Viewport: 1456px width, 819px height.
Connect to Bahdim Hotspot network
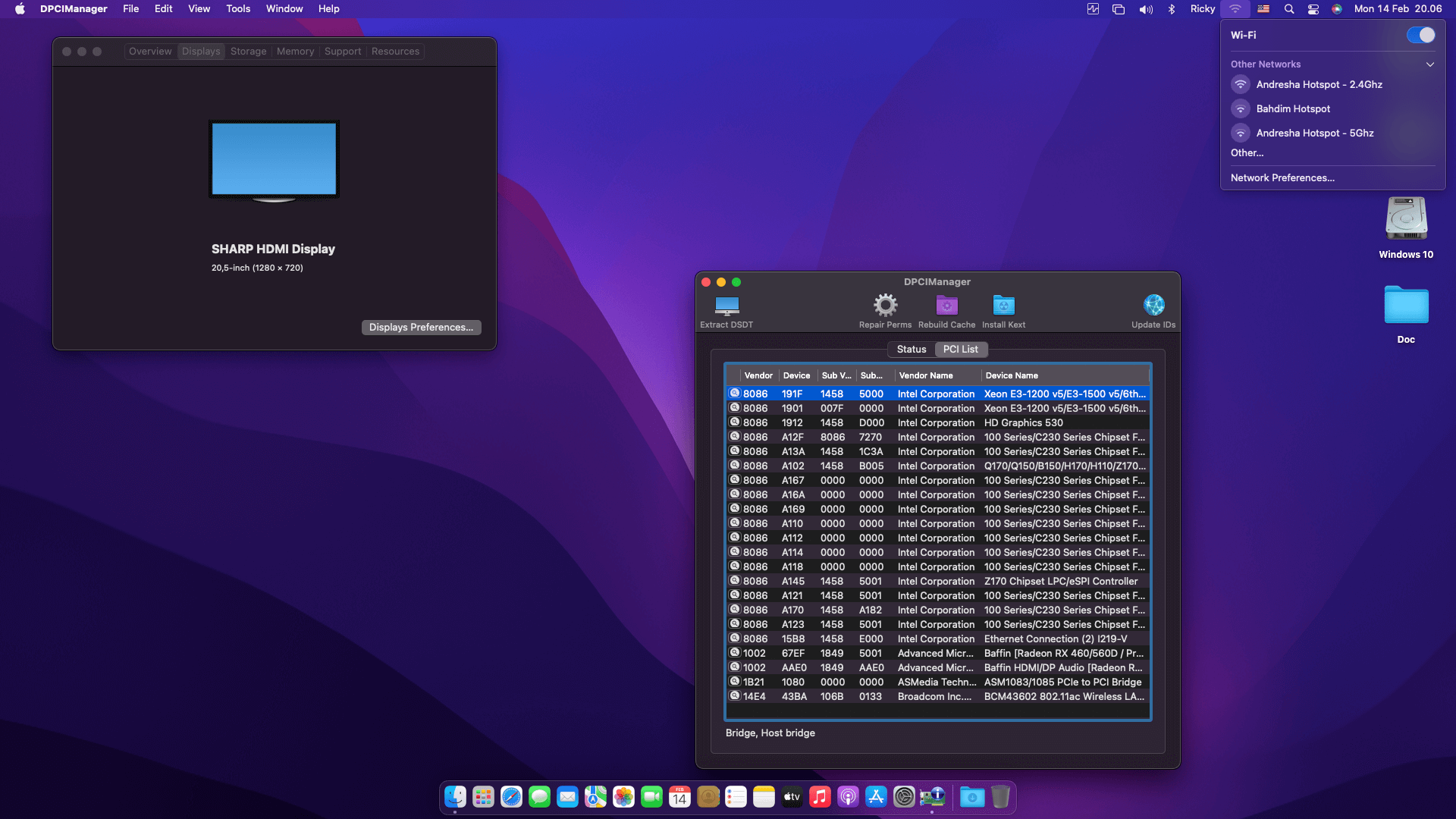point(1332,108)
